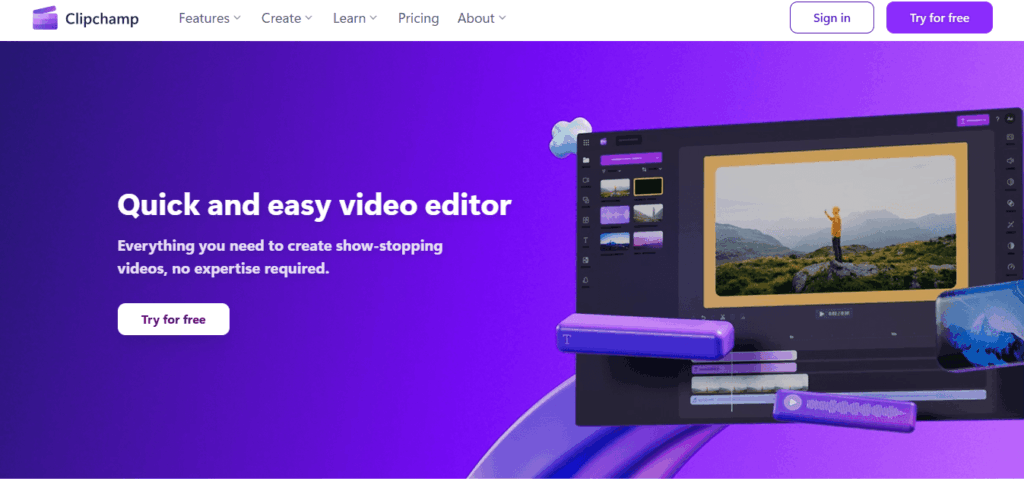Click the Clipchamp logo
The width and height of the screenshot is (1024, 497).
(86, 18)
